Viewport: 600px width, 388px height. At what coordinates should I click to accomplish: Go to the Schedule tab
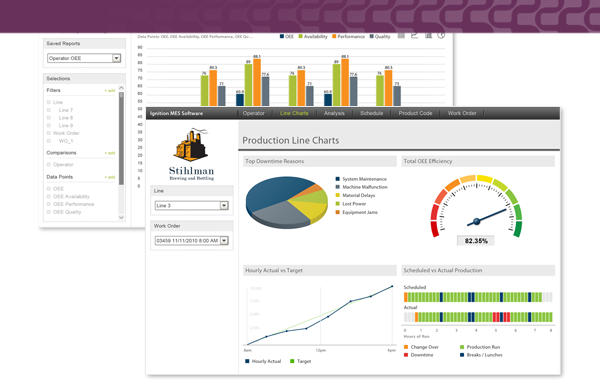pyautogui.click(x=371, y=113)
